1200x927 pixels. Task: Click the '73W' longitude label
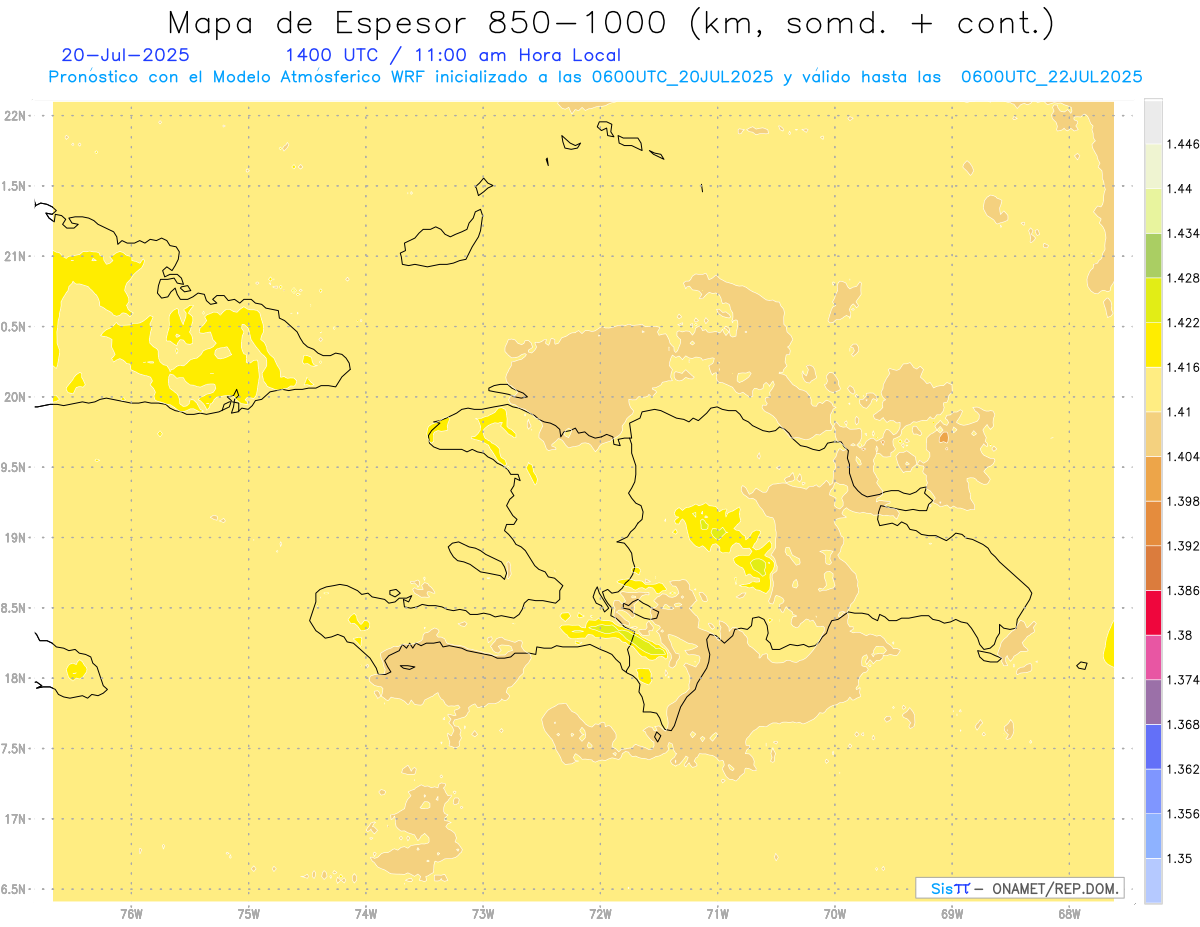[x=483, y=913]
